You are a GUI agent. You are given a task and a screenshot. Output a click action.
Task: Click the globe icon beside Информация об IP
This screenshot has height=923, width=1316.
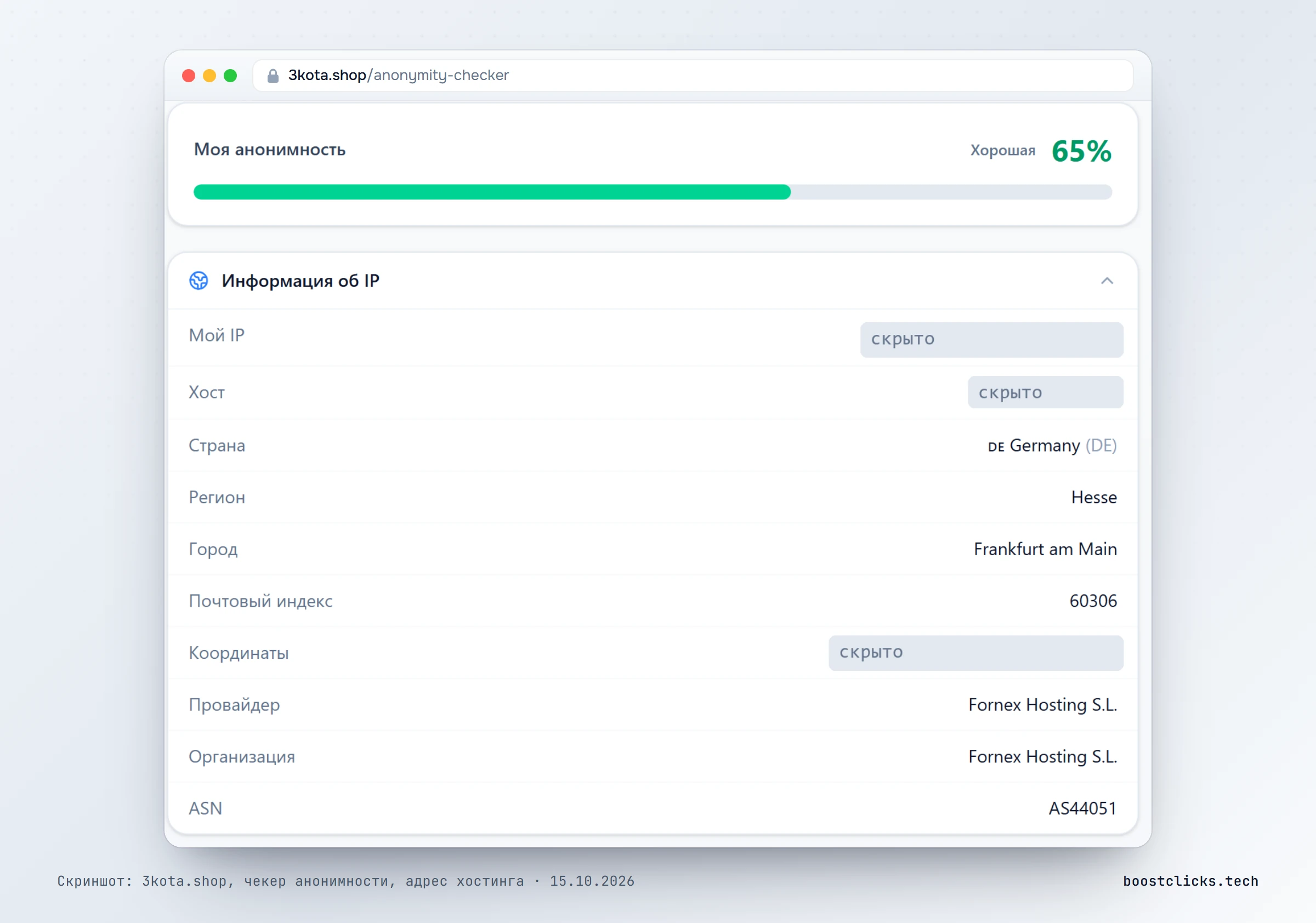199,281
